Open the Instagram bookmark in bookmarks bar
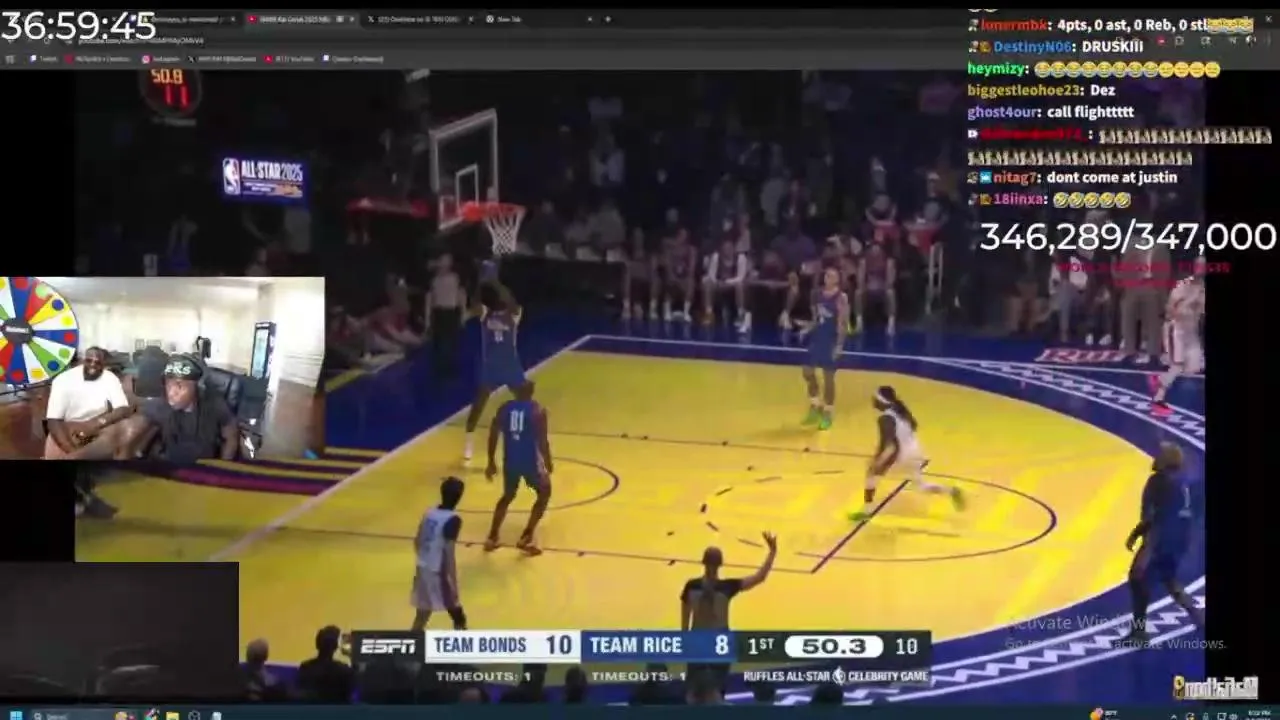 click(x=162, y=59)
